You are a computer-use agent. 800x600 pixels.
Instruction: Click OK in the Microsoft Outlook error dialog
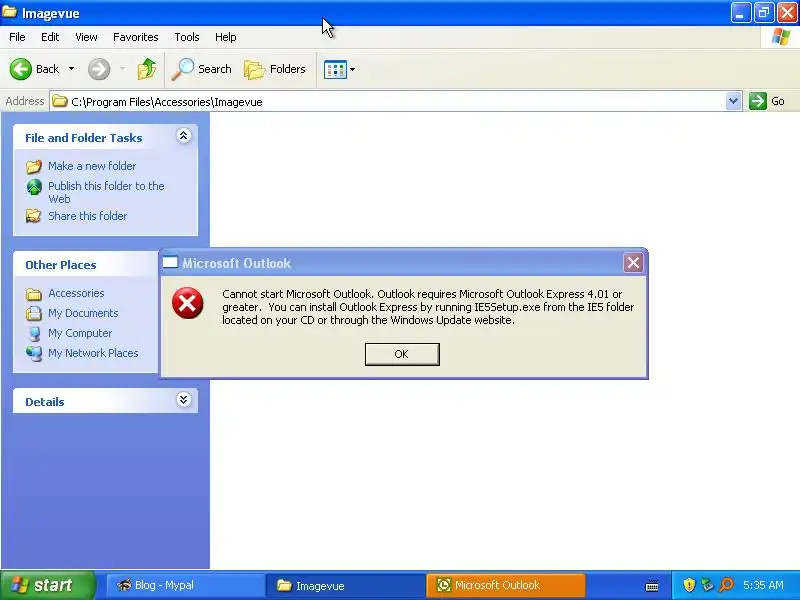pyautogui.click(x=402, y=354)
